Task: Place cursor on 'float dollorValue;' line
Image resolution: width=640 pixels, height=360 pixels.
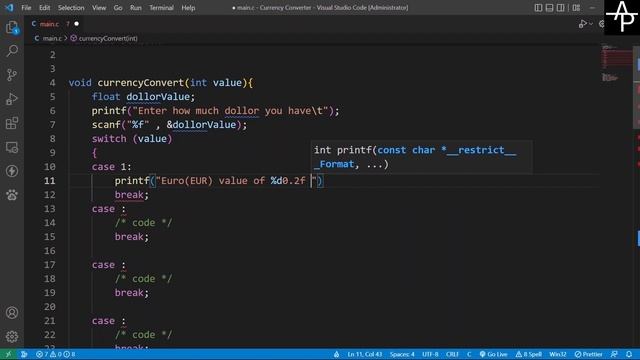Action: (x=143, y=97)
